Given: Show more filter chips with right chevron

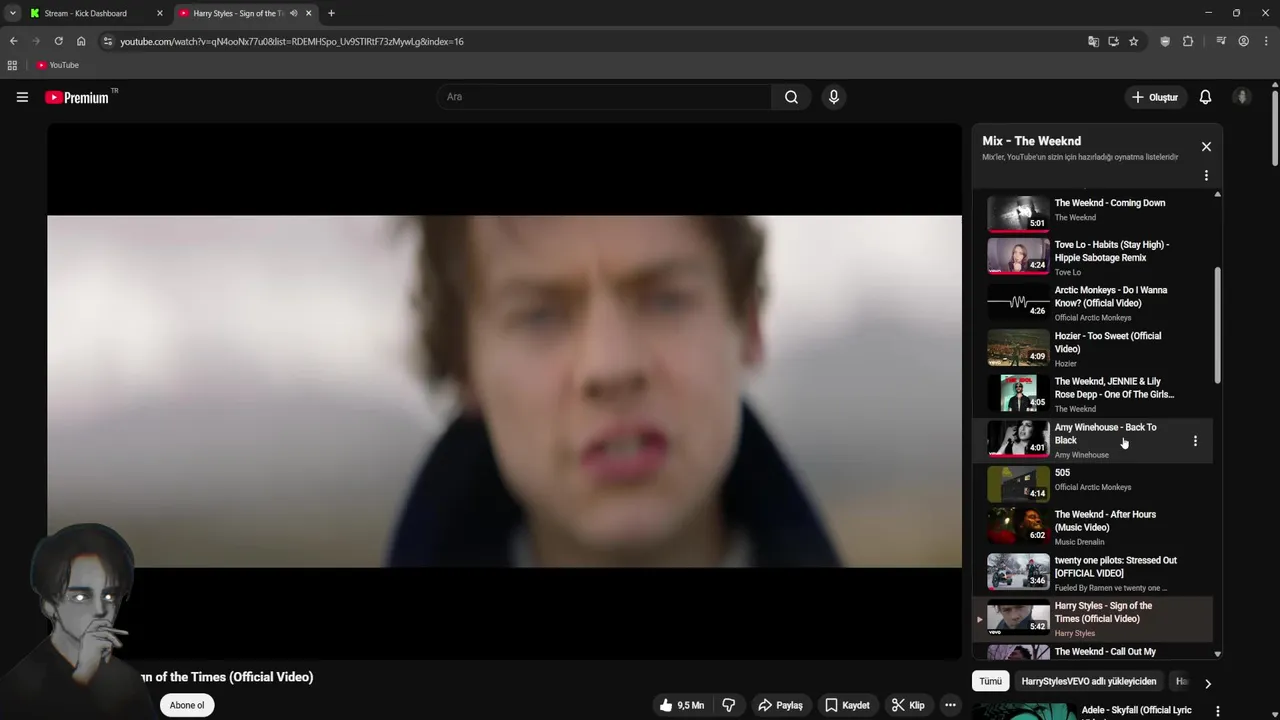Looking at the screenshot, I should click(x=1207, y=684).
